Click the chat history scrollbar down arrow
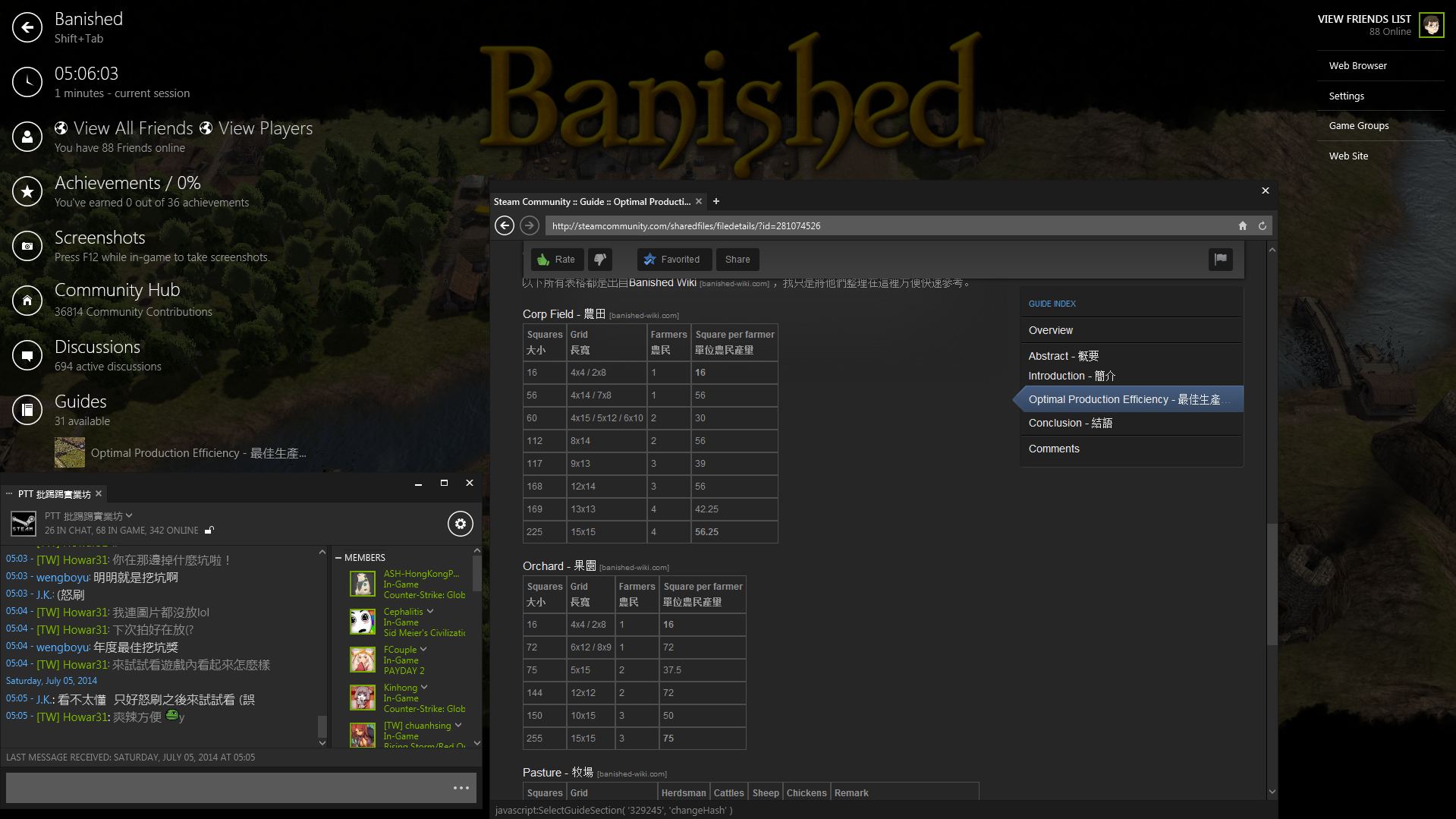 pos(322,743)
